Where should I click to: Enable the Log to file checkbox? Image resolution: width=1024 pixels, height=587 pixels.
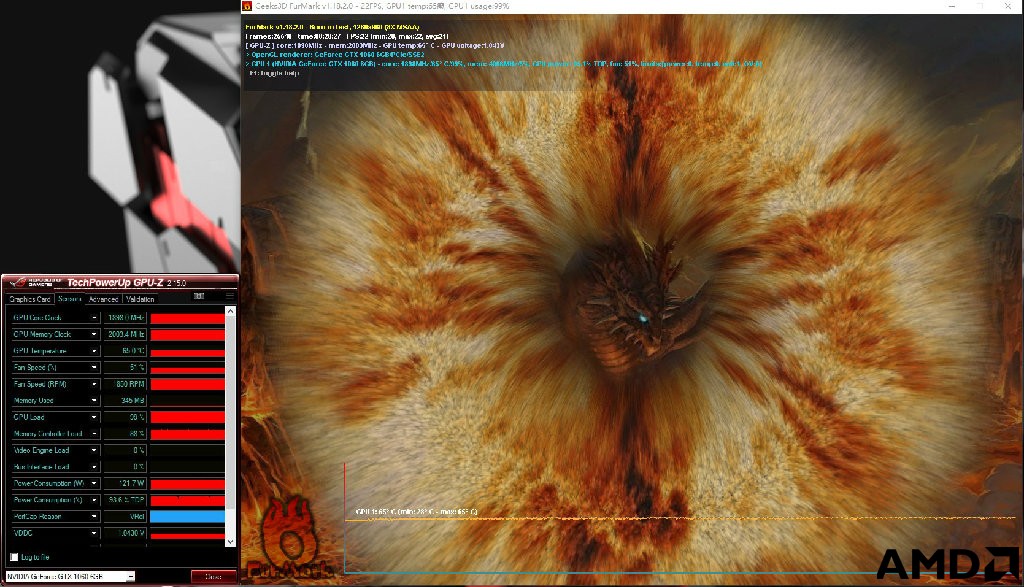(x=14, y=557)
